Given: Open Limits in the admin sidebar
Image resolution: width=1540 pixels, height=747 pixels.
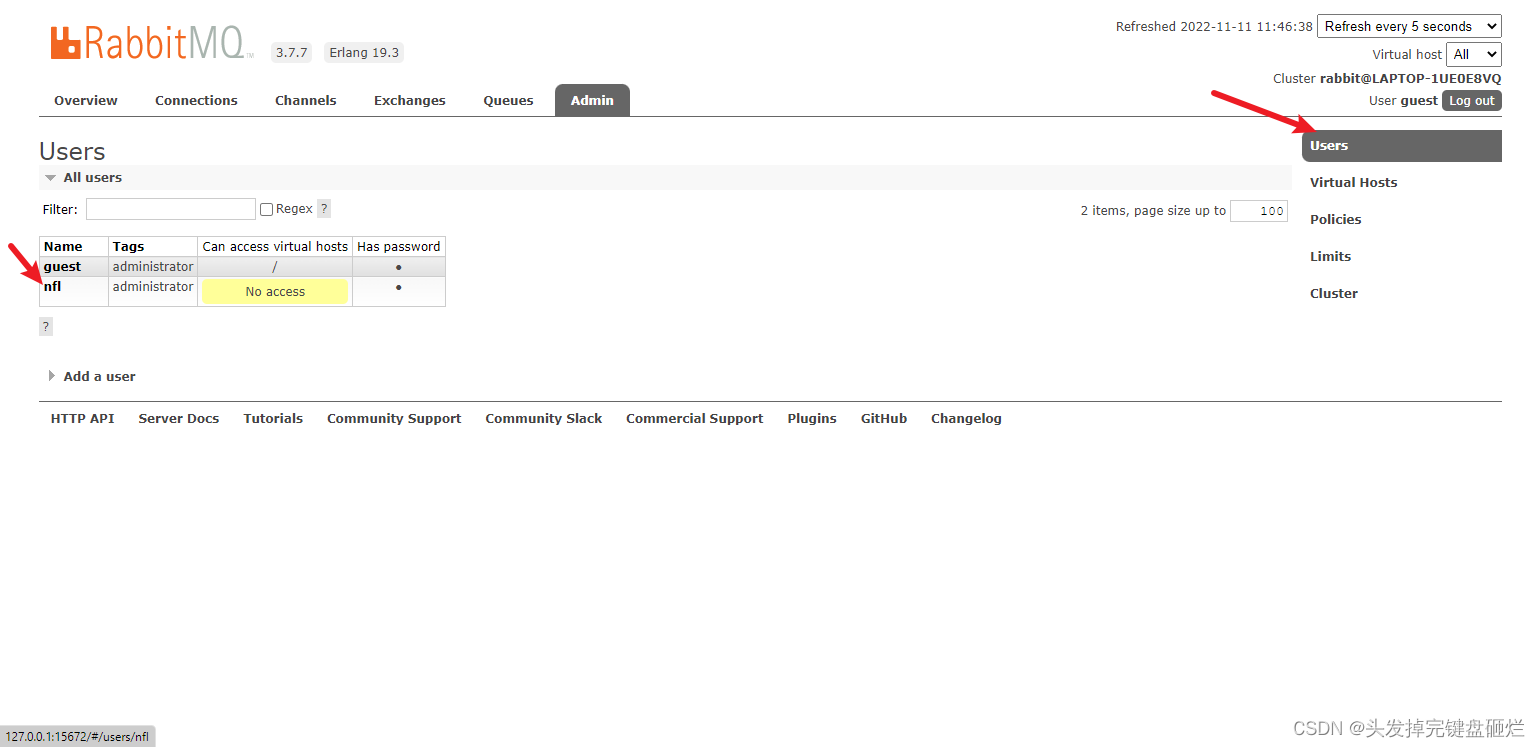Looking at the screenshot, I should coord(1331,257).
